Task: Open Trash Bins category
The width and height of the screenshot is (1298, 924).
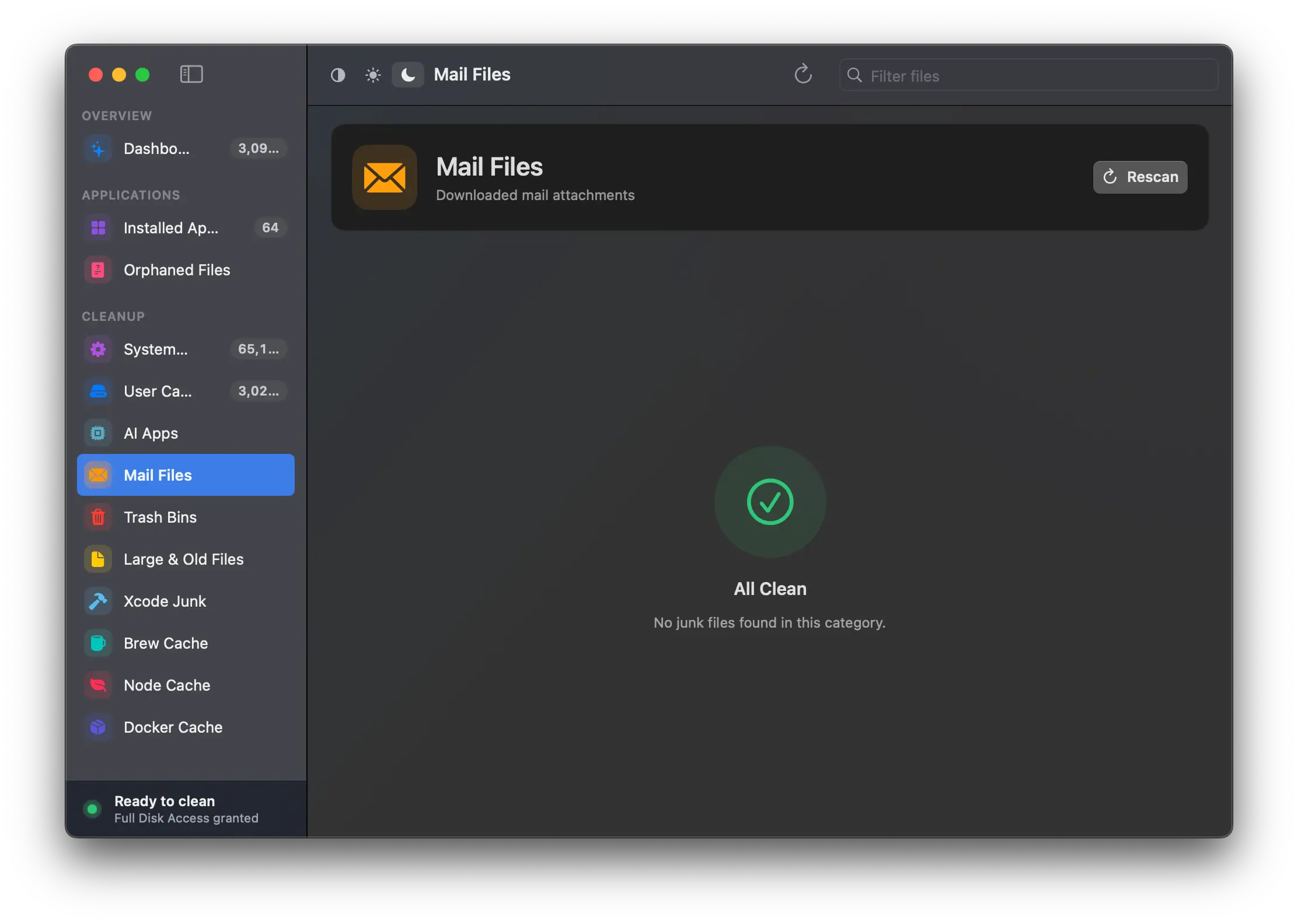Action: pos(186,517)
